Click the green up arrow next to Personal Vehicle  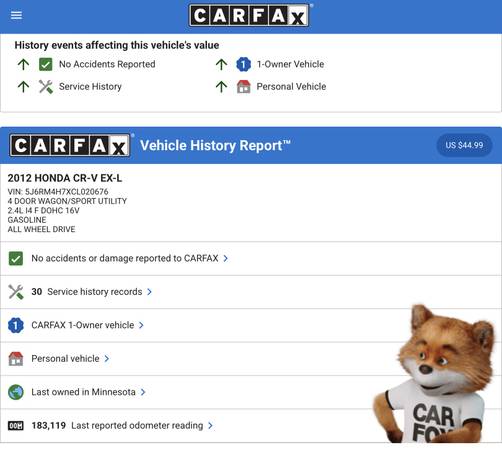pos(221,87)
